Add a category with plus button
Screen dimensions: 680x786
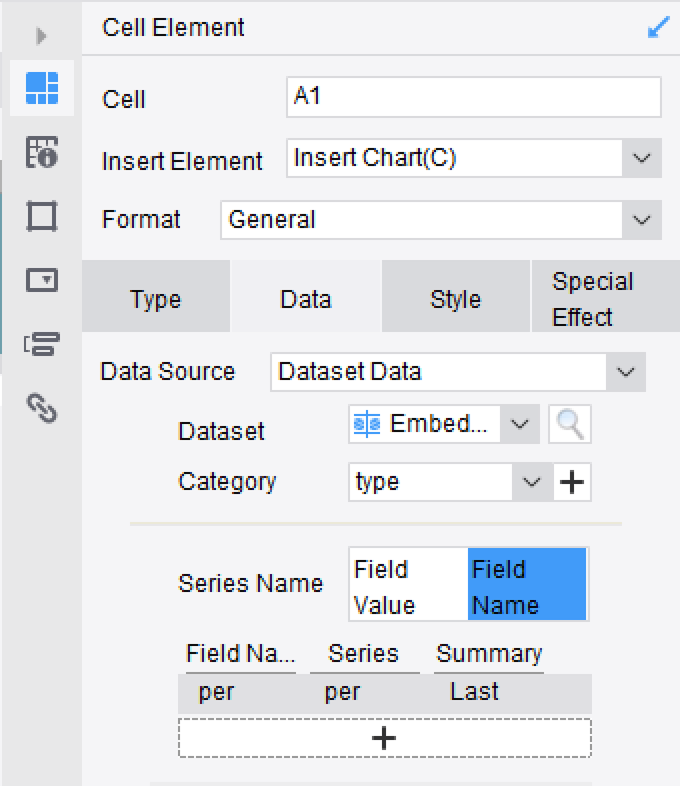[x=572, y=482]
